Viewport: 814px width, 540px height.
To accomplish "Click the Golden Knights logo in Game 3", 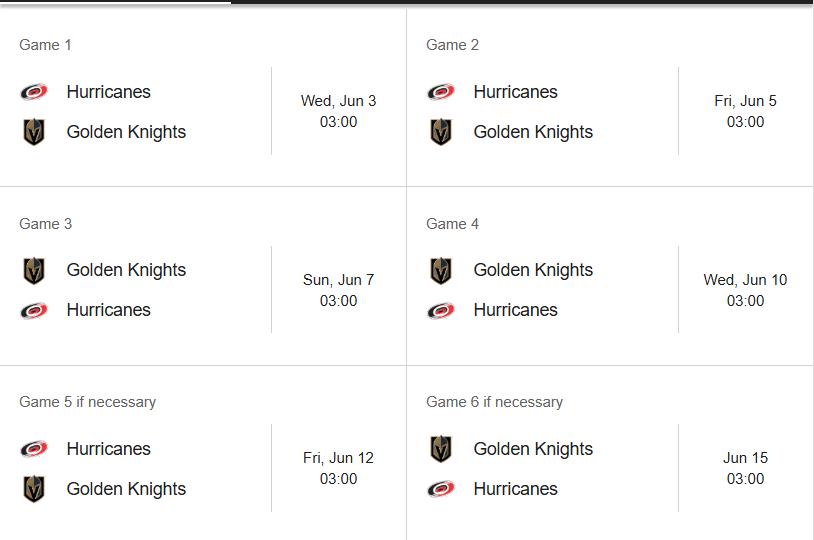I will [x=34, y=271].
